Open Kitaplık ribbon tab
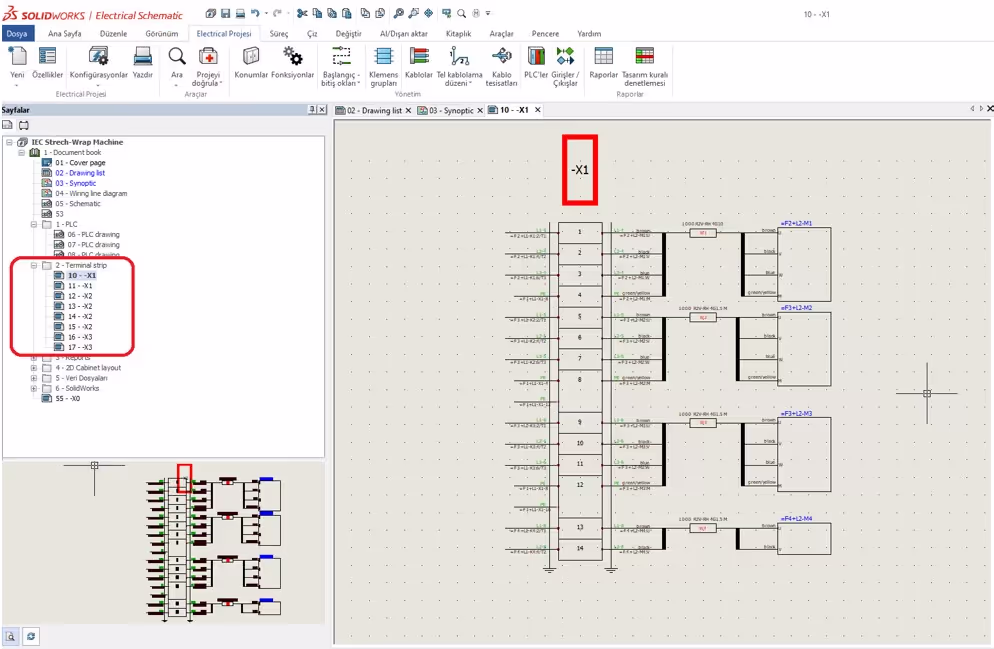 tap(458, 34)
